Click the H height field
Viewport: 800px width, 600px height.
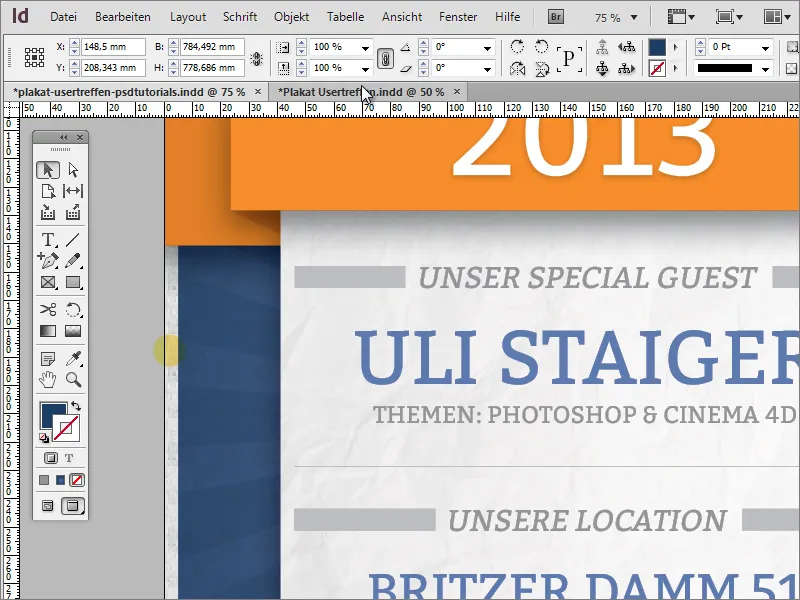tap(213, 67)
